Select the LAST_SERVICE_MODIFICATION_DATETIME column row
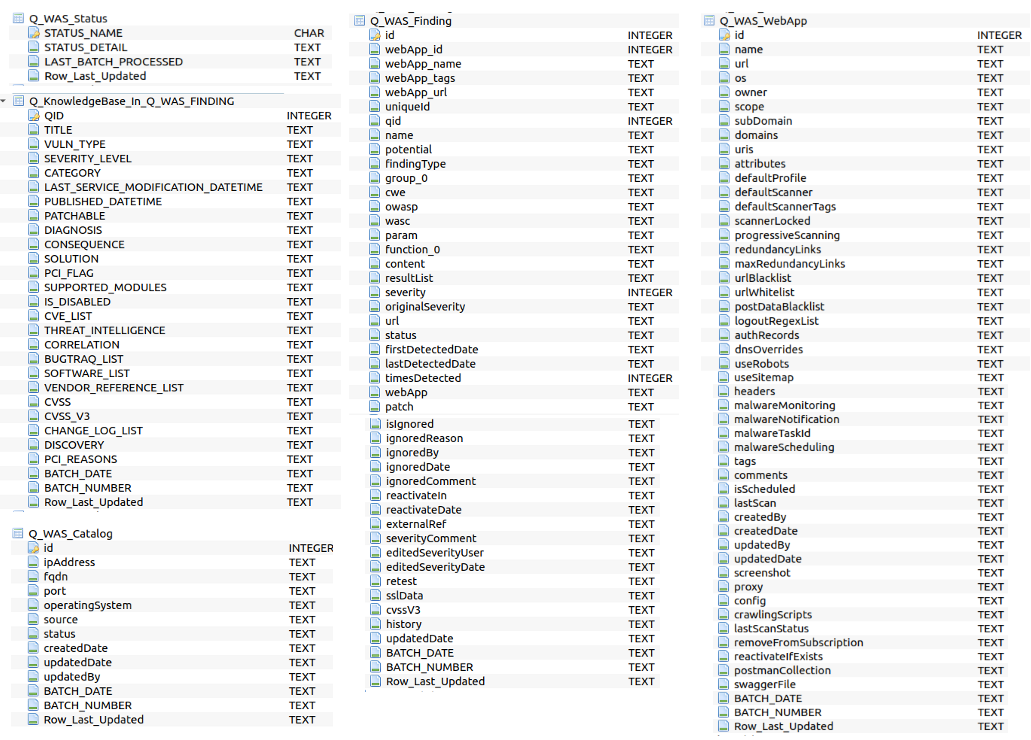The height and width of the screenshot is (740, 1031). point(171,187)
